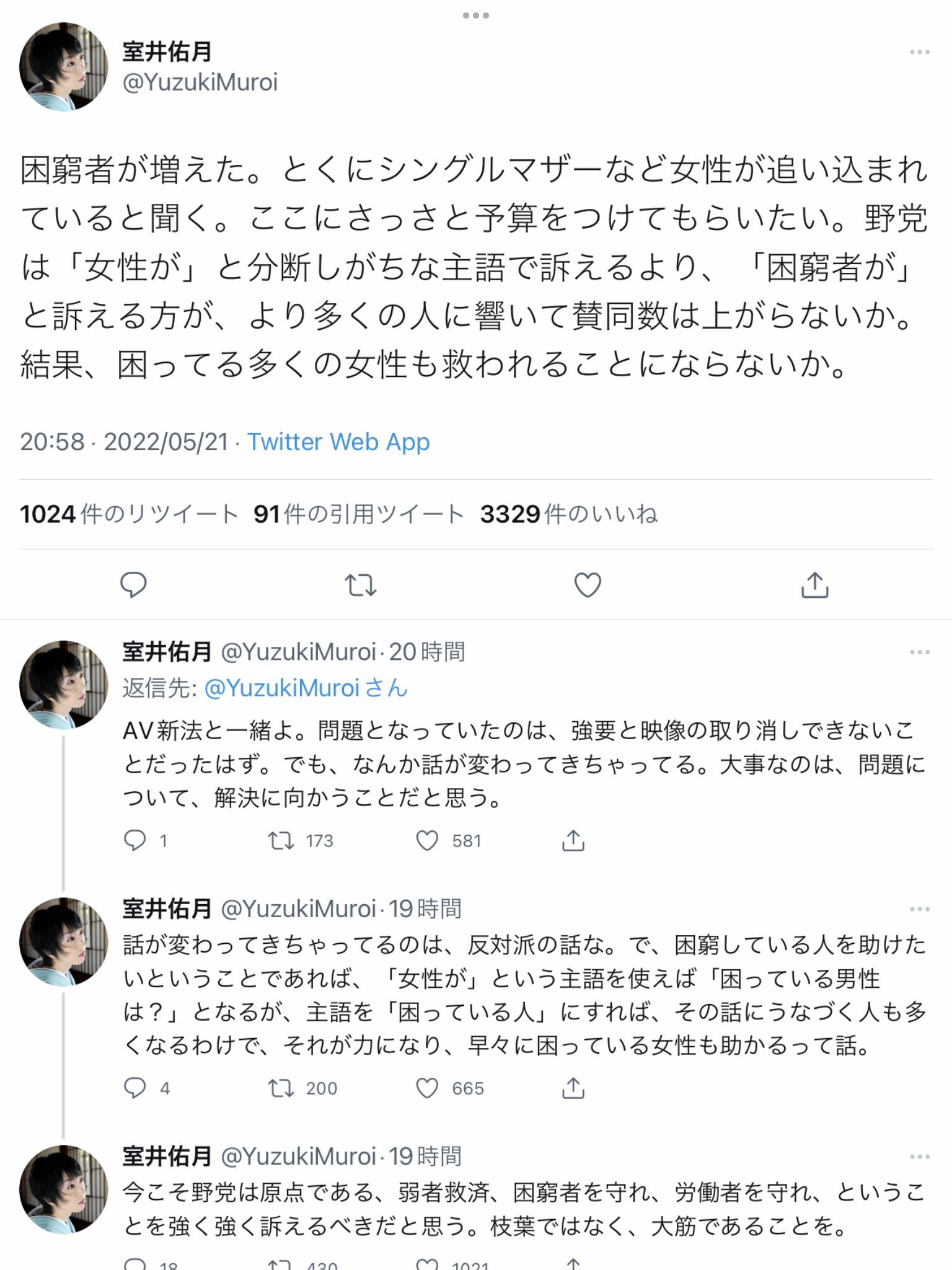Screen dimensions: 952x1270
Task: Reply to the tweet with 1 comment
Action: tap(135, 841)
